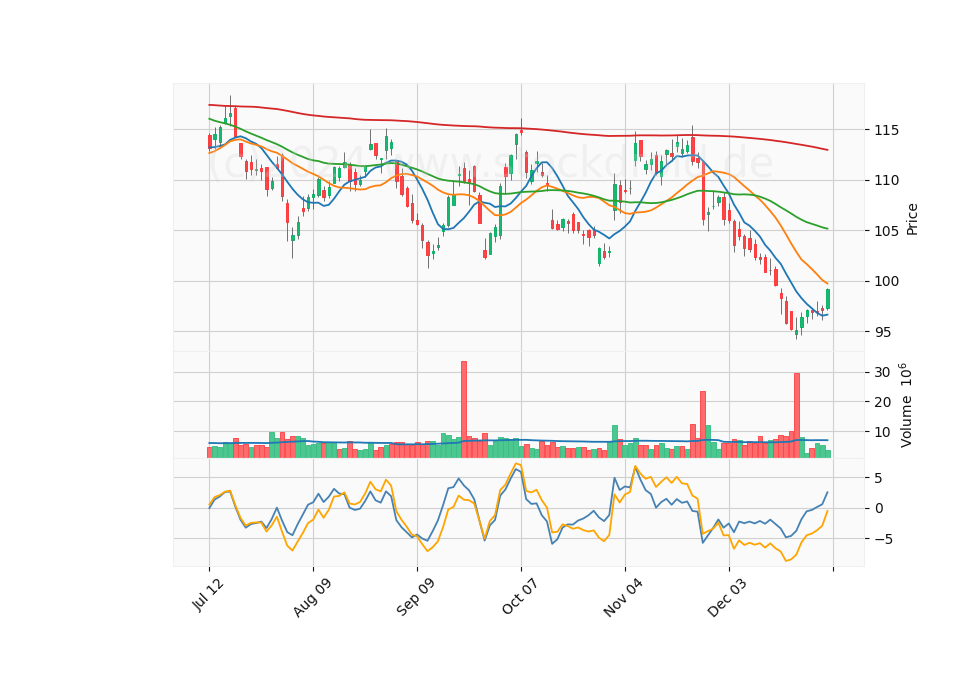Screen dimensions: 960x690
Task: Click the "Dec 03" date label
Action: 727,597
